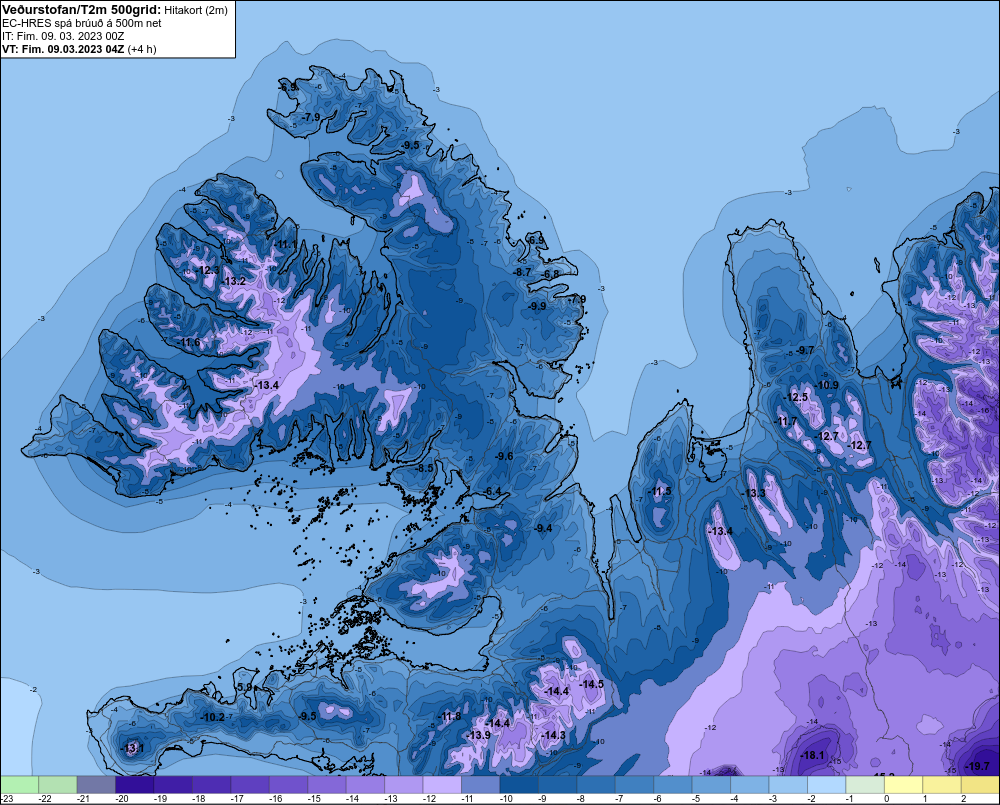Pick the legend swatch between 1 and 2
Screen dimensions: 1000x805
click(942, 785)
